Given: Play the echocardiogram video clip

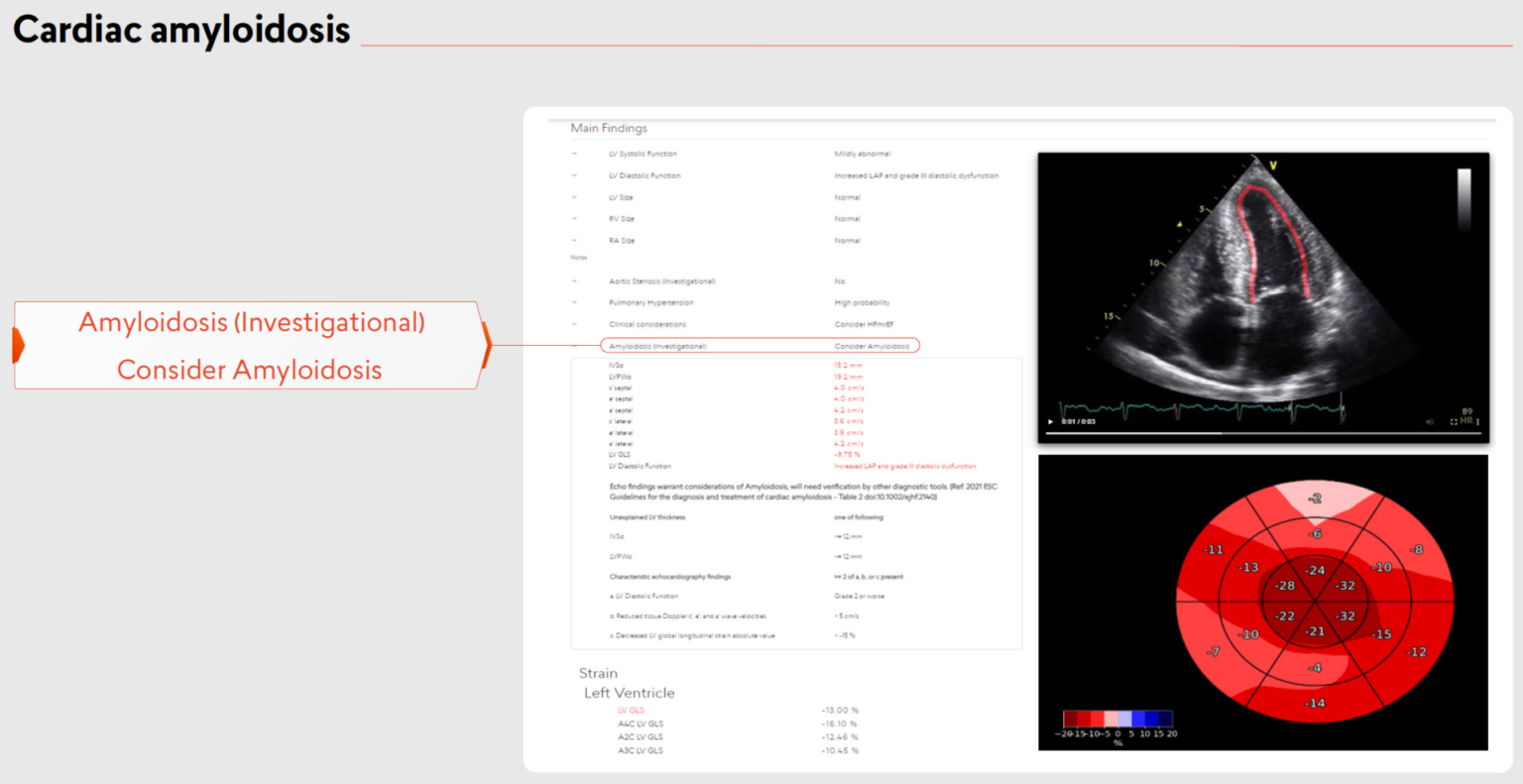Looking at the screenshot, I should [1051, 422].
